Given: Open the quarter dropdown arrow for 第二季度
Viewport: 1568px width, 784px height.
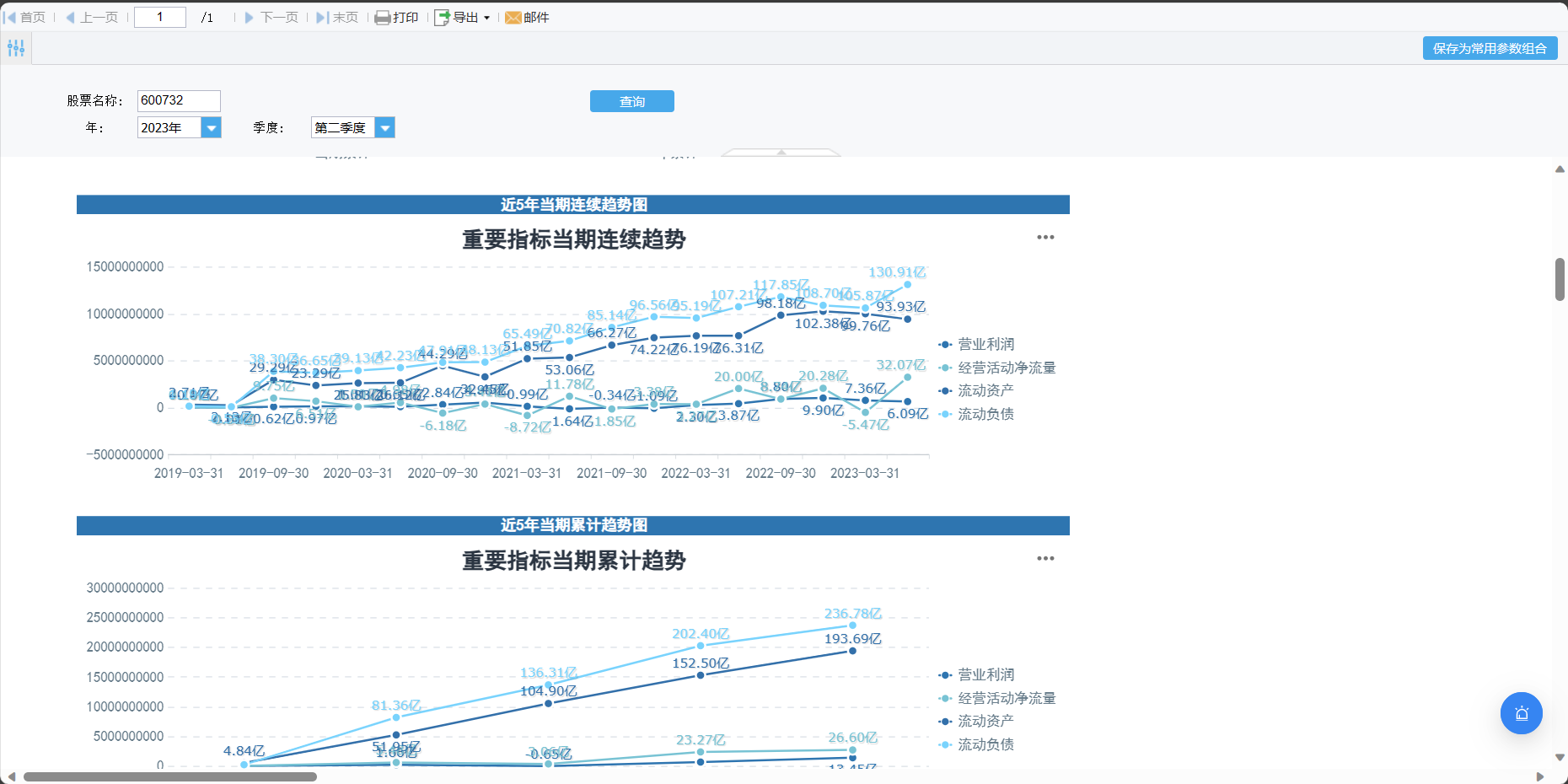Looking at the screenshot, I should click(x=385, y=127).
